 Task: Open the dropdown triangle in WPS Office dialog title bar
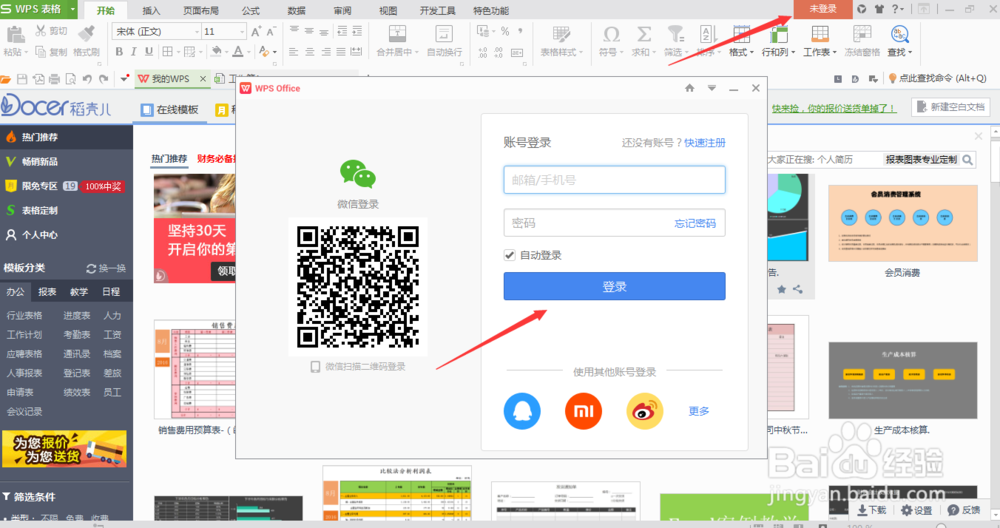tap(712, 88)
